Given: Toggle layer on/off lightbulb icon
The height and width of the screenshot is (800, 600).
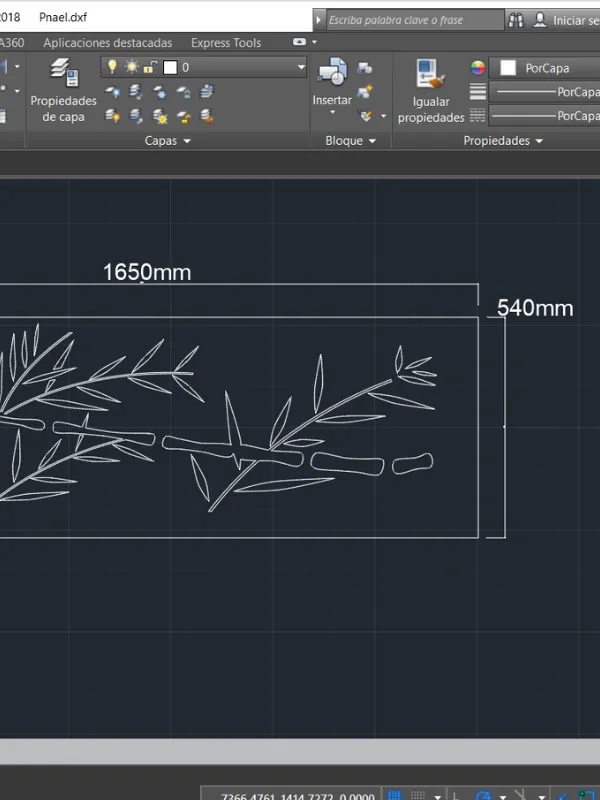Looking at the screenshot, I should (113, 67).
